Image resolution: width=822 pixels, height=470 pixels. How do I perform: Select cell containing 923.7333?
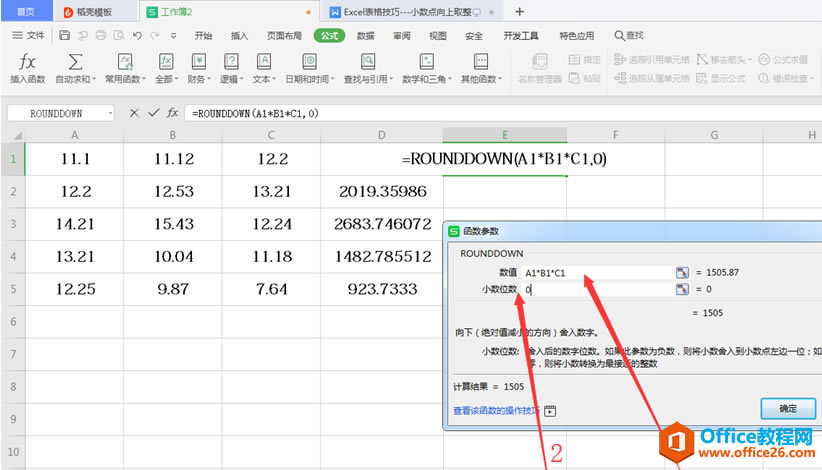[x=382, y=289]
